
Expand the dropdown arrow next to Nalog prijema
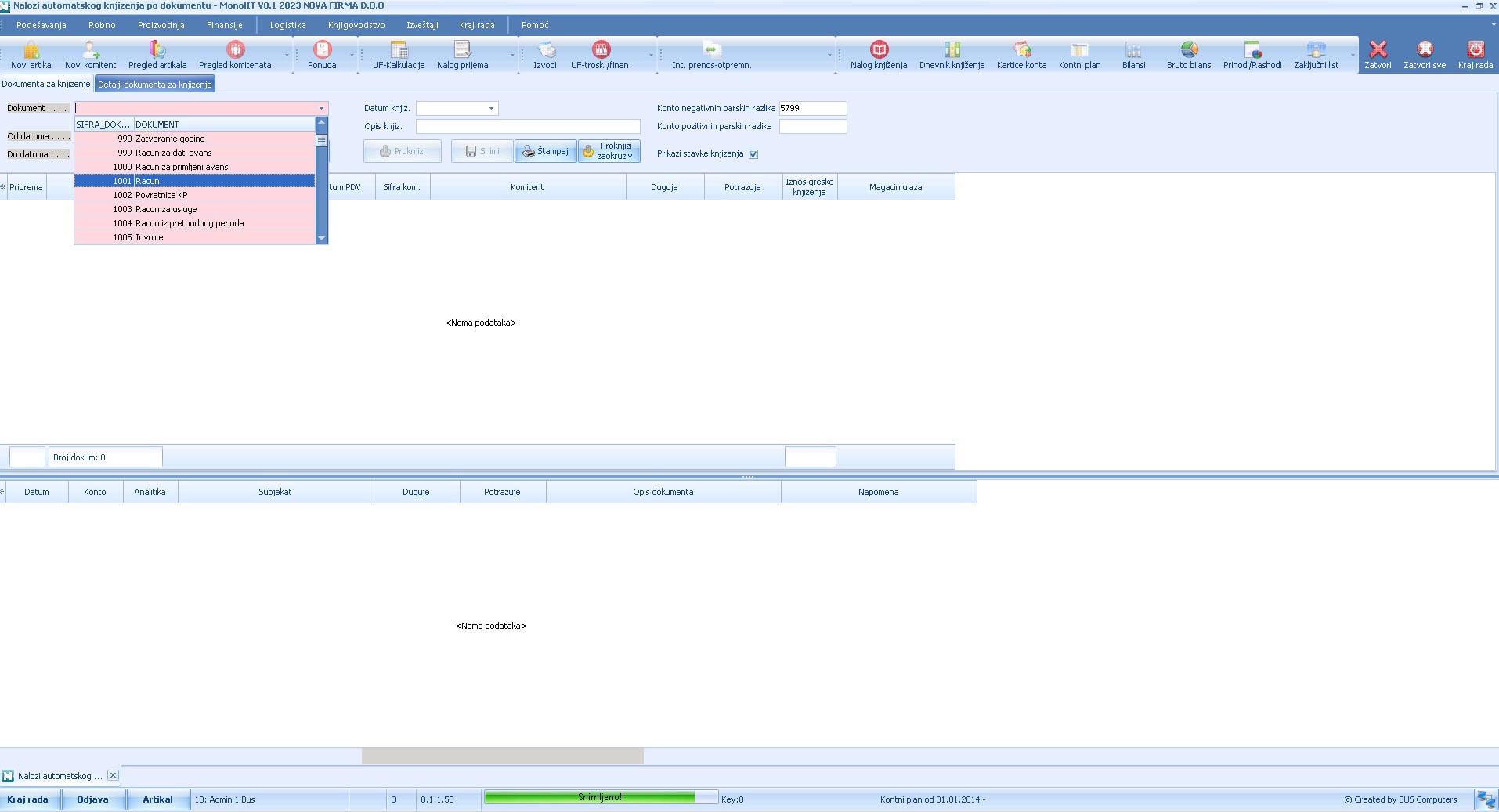pyautogui.click(x=512, y=56)
